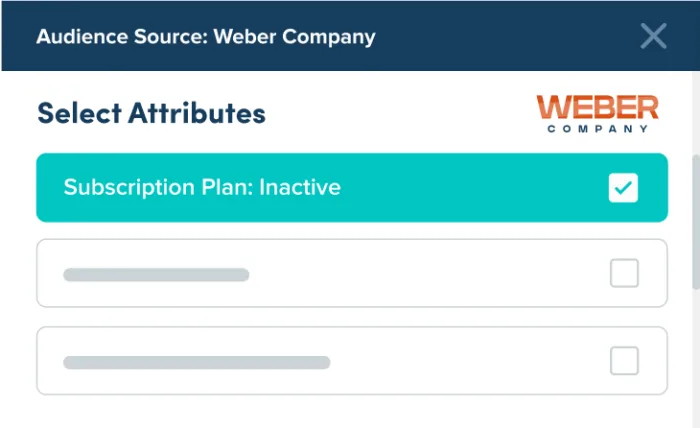Click the Select Attributes heading
The width and height of the screenshot is (700, 428).
(151, 113)
